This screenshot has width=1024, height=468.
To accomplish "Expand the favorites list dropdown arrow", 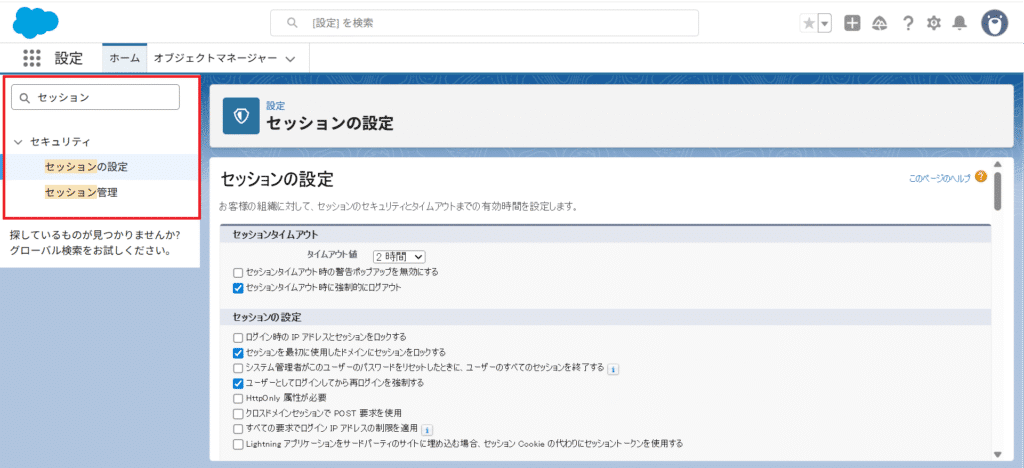I will pyautogui.click(x=825, y=23).
